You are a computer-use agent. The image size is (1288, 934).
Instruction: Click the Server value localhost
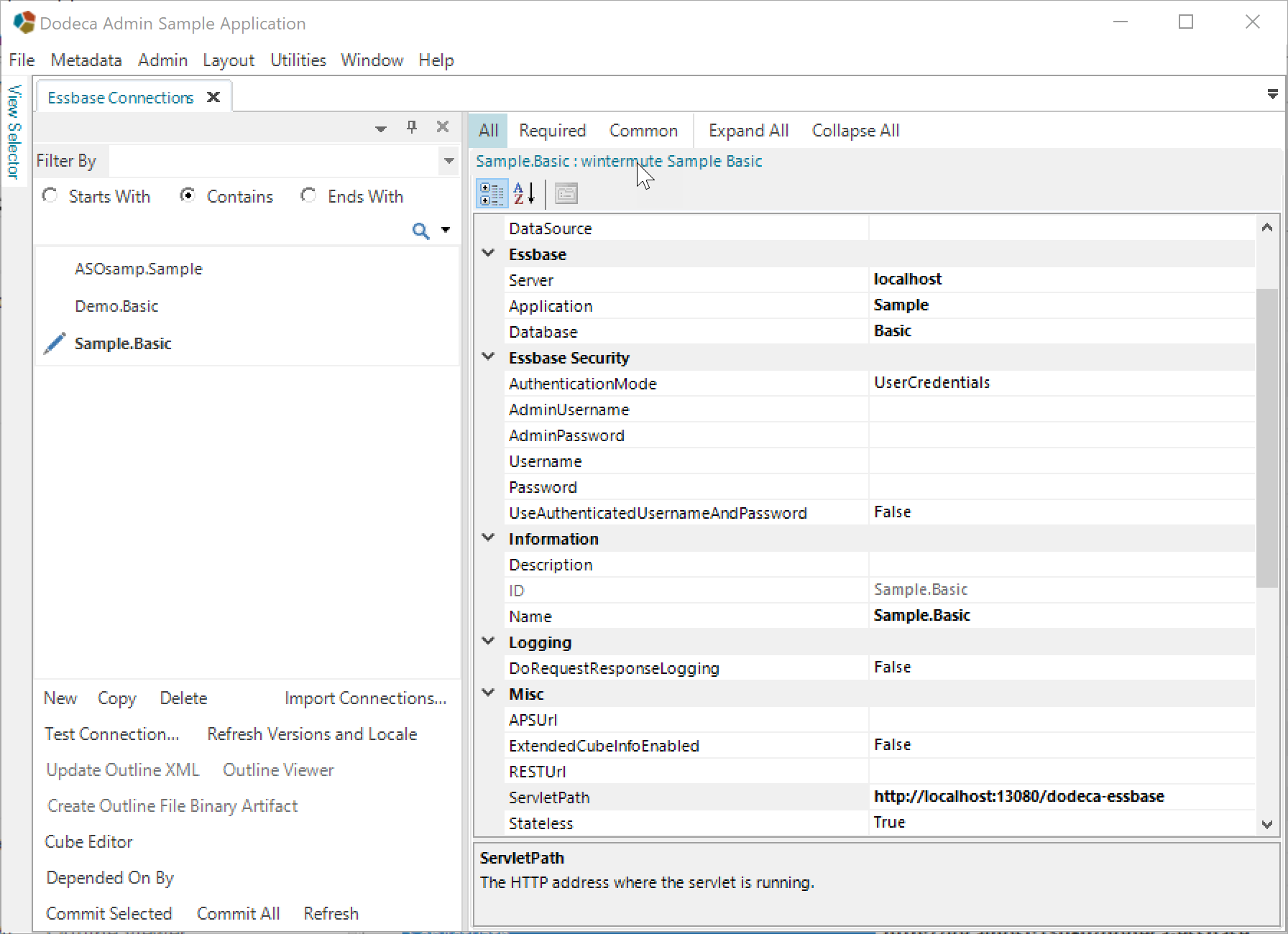click(x=907, y=279)
